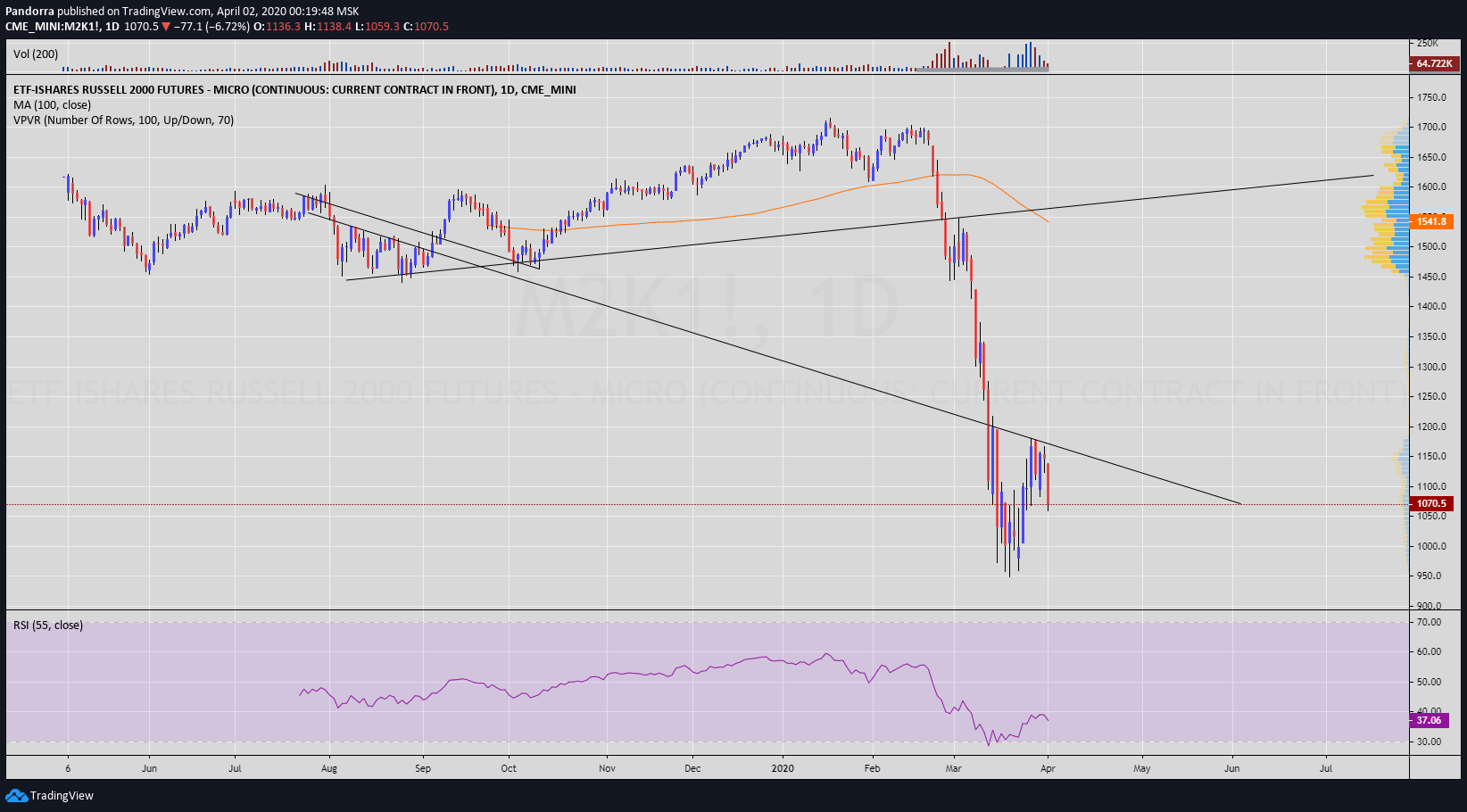The image size is (1467, 812).
Task: Click the Aug date axis label
Action: tap(329, 768)
